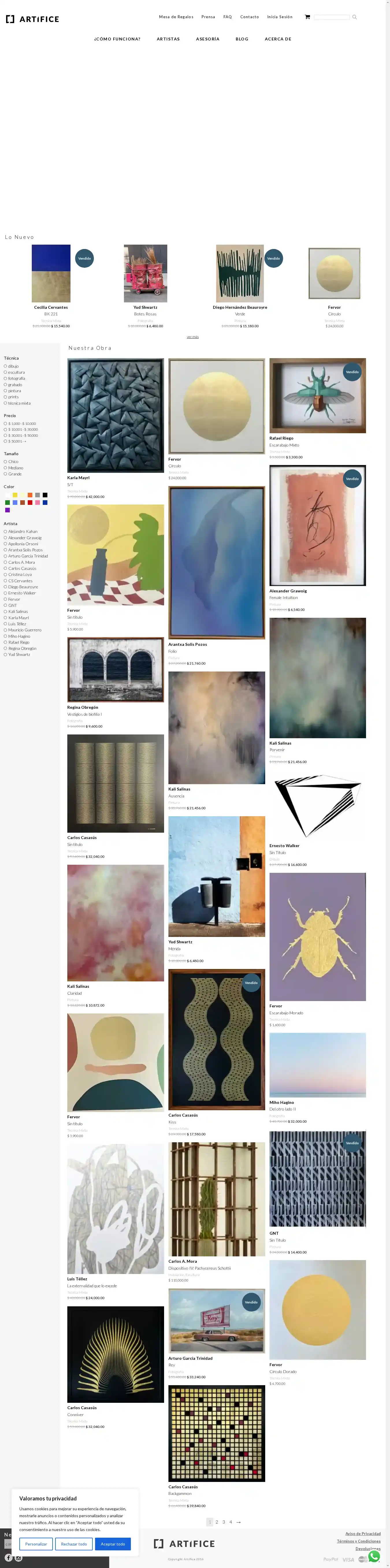Viewport: 390px width, 1568px height.
Task: Click the search magnifier icon
Action: 354,17
